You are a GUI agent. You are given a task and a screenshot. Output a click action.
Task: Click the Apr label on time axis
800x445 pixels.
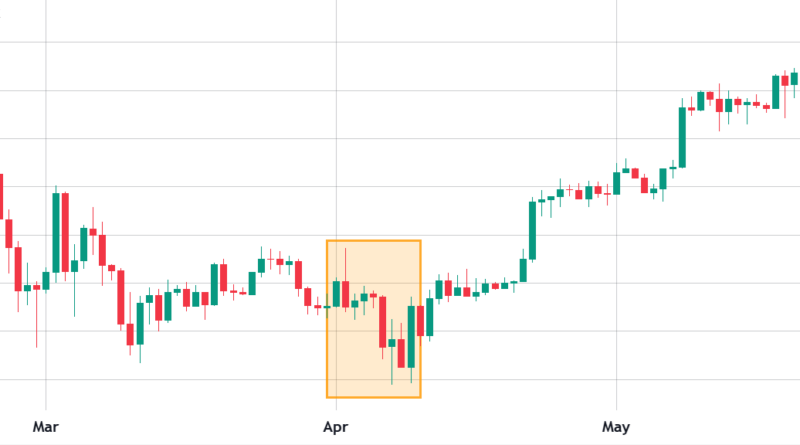click(334, 427)
